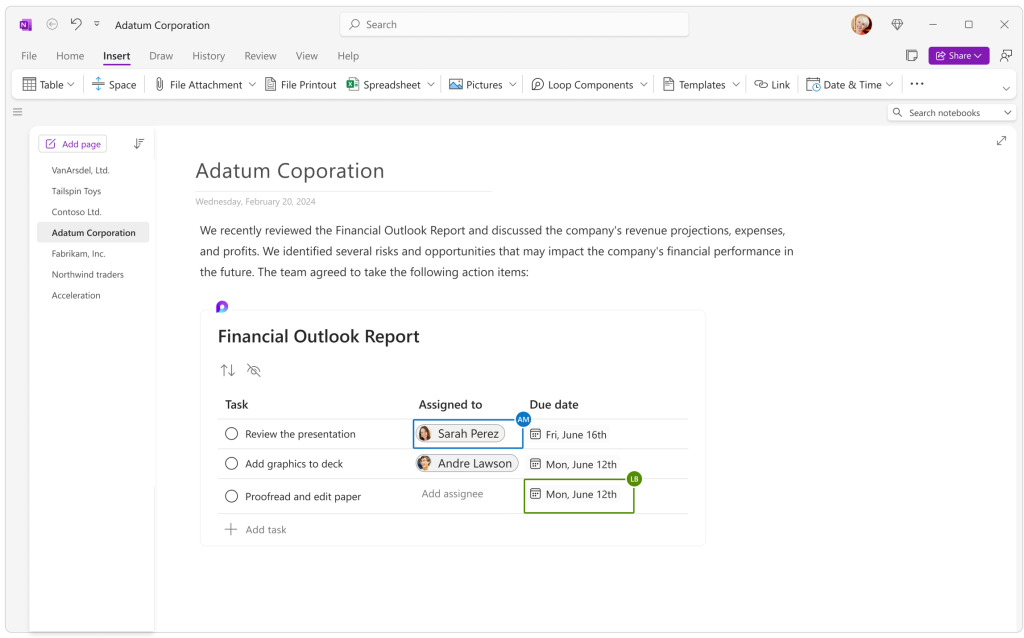Image resolution: width=1024 pixels, height=638 pixels.
Task: Insert Loop Components
Action: tap(582, 84)
